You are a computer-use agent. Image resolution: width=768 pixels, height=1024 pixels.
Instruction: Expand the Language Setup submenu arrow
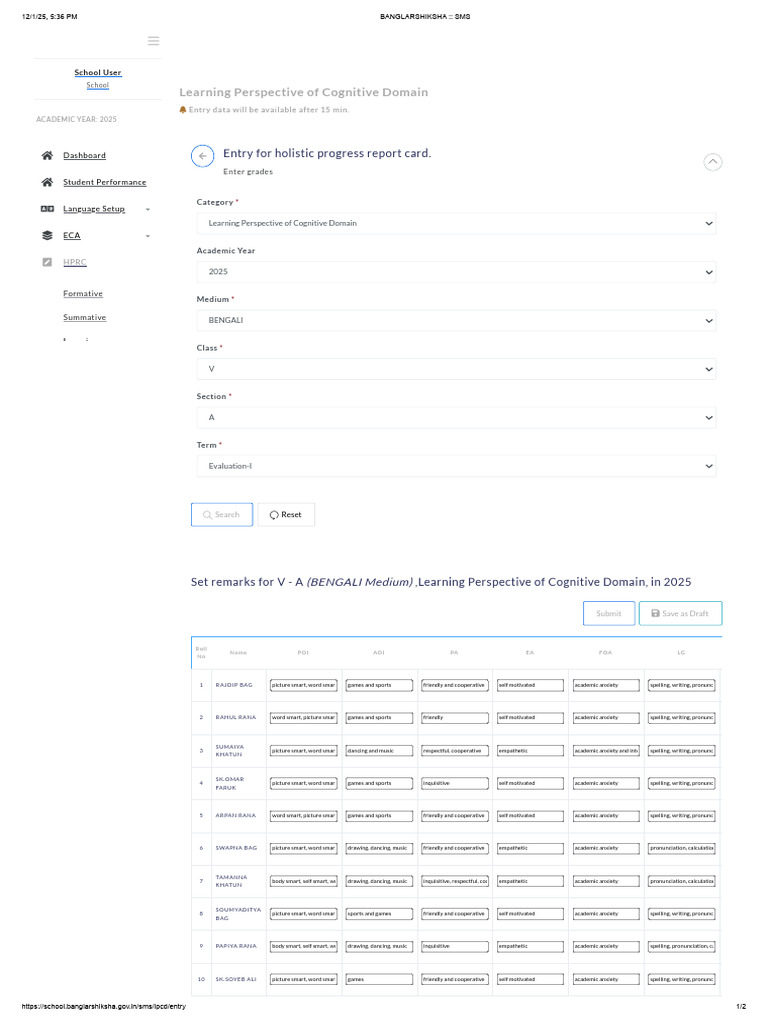(x=148, y=210)
